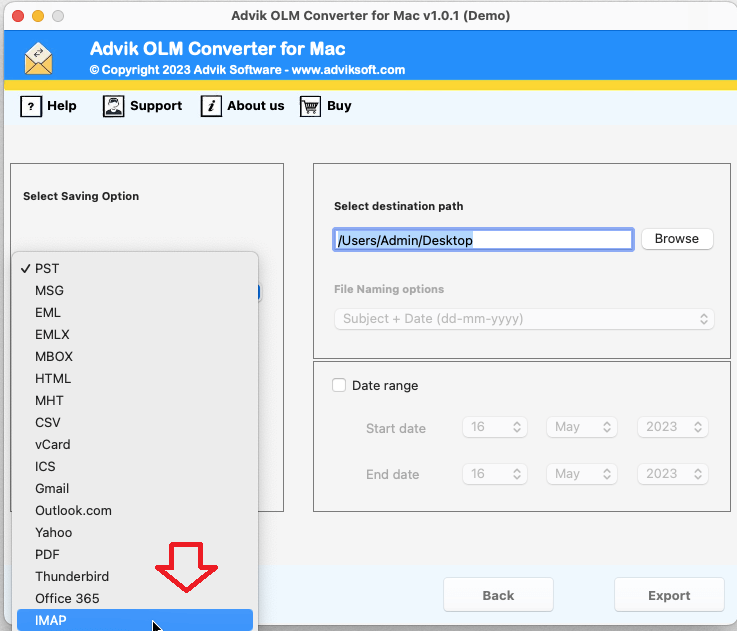The width and height of the screenshot is (737, 631).
Task: Open the About us toolbar label
Action: pos(256,106)
